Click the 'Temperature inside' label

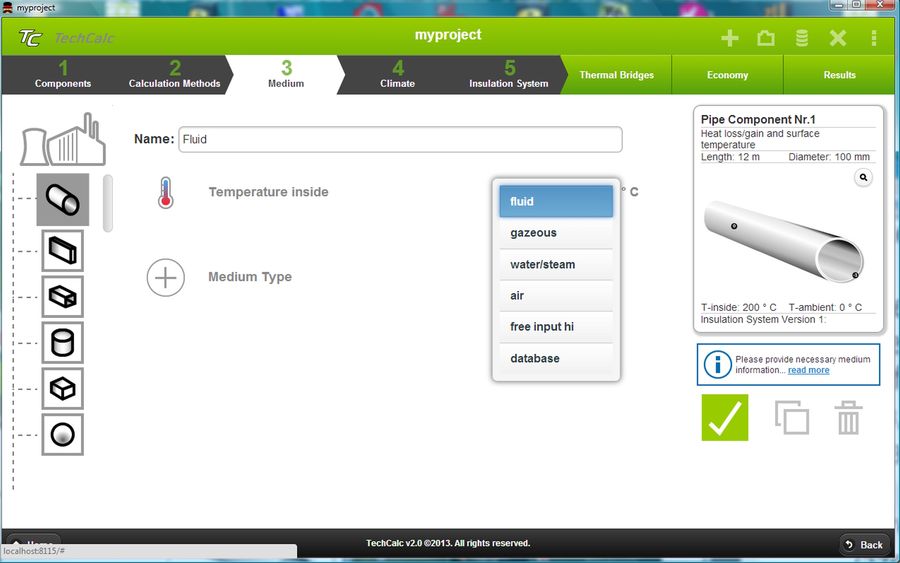pyautogui.click(x=268, y=192)
